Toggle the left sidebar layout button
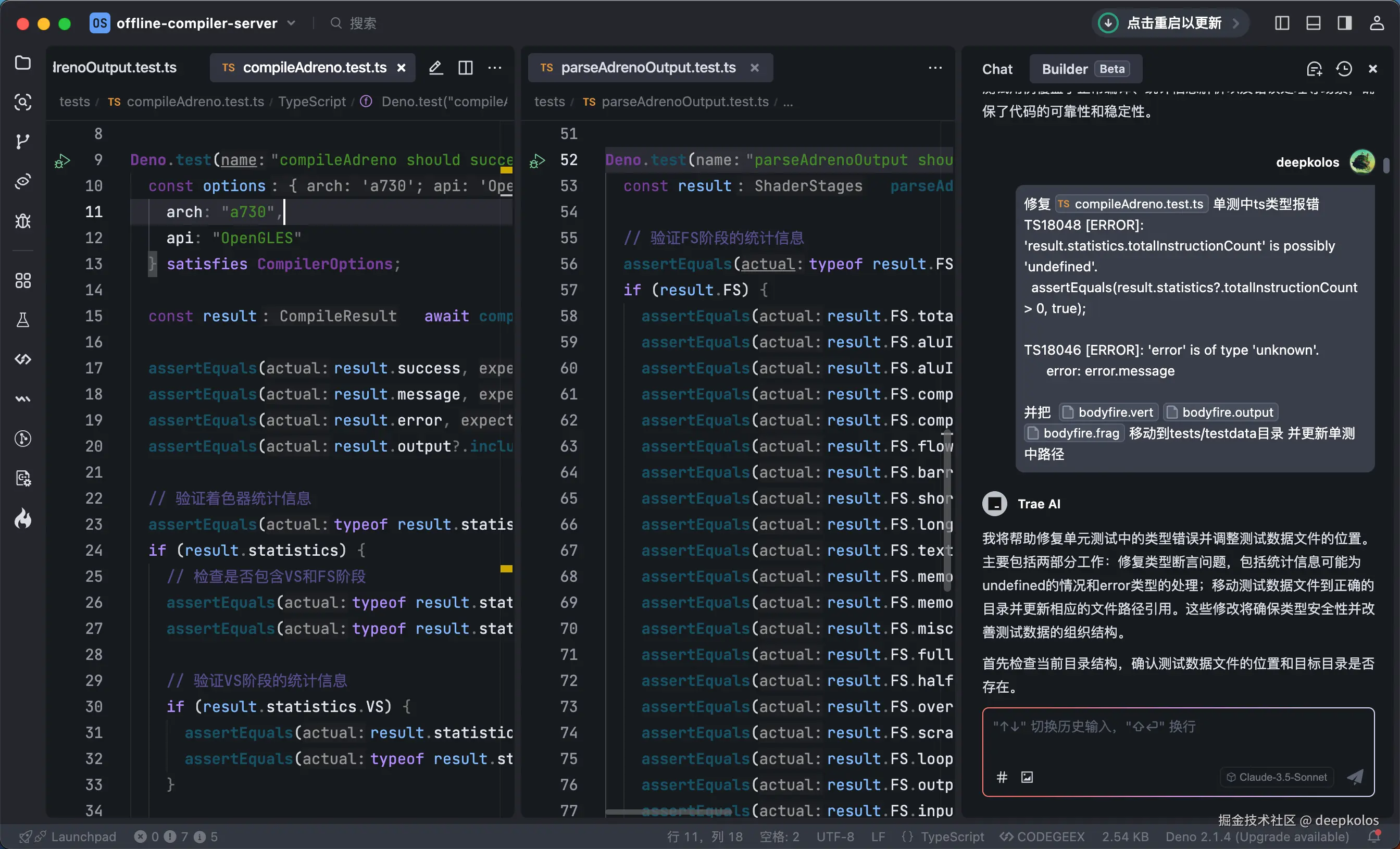This screenshot has width=1400, height=849. [1282, 23]
